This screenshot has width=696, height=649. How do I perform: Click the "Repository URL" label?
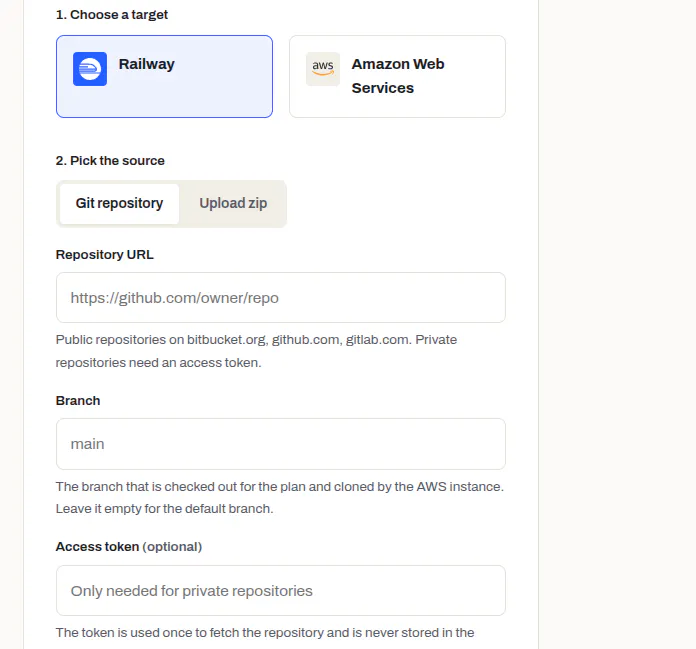tap(105, 255)
